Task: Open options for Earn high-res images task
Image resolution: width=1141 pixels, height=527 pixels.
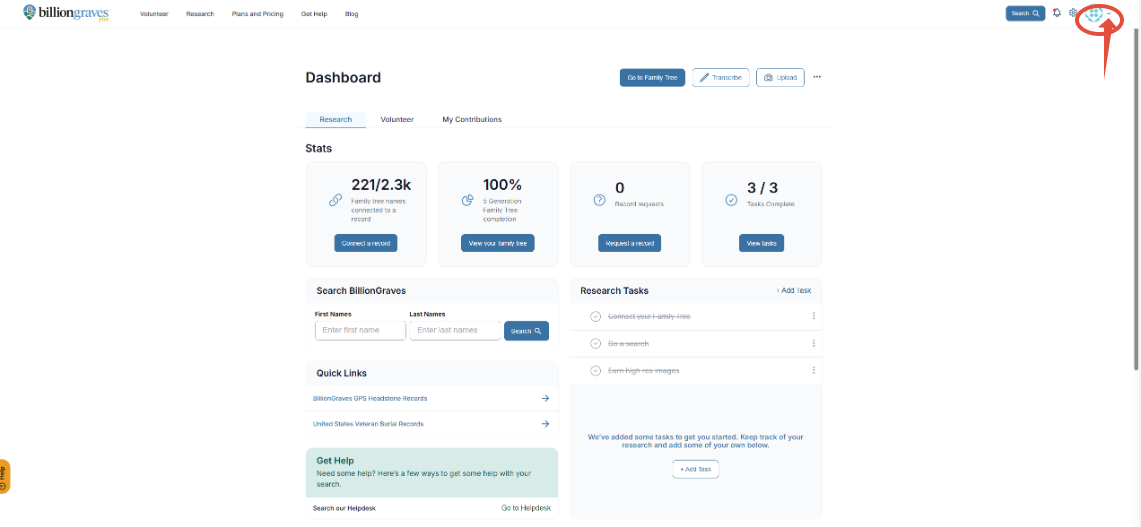Action: [814, 371]
